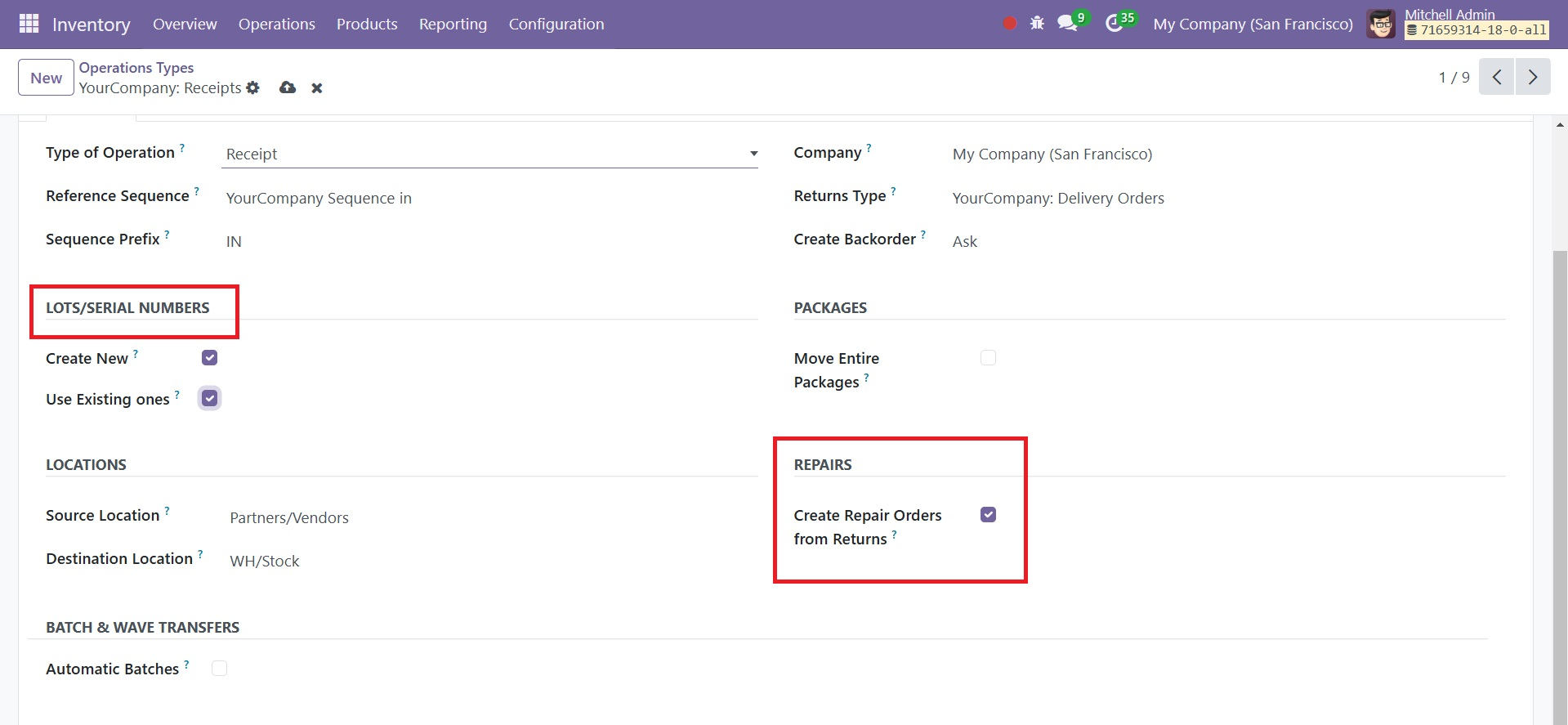Open the Products menu
This screenshot has width=1568, height=725.
pos(367,24)
